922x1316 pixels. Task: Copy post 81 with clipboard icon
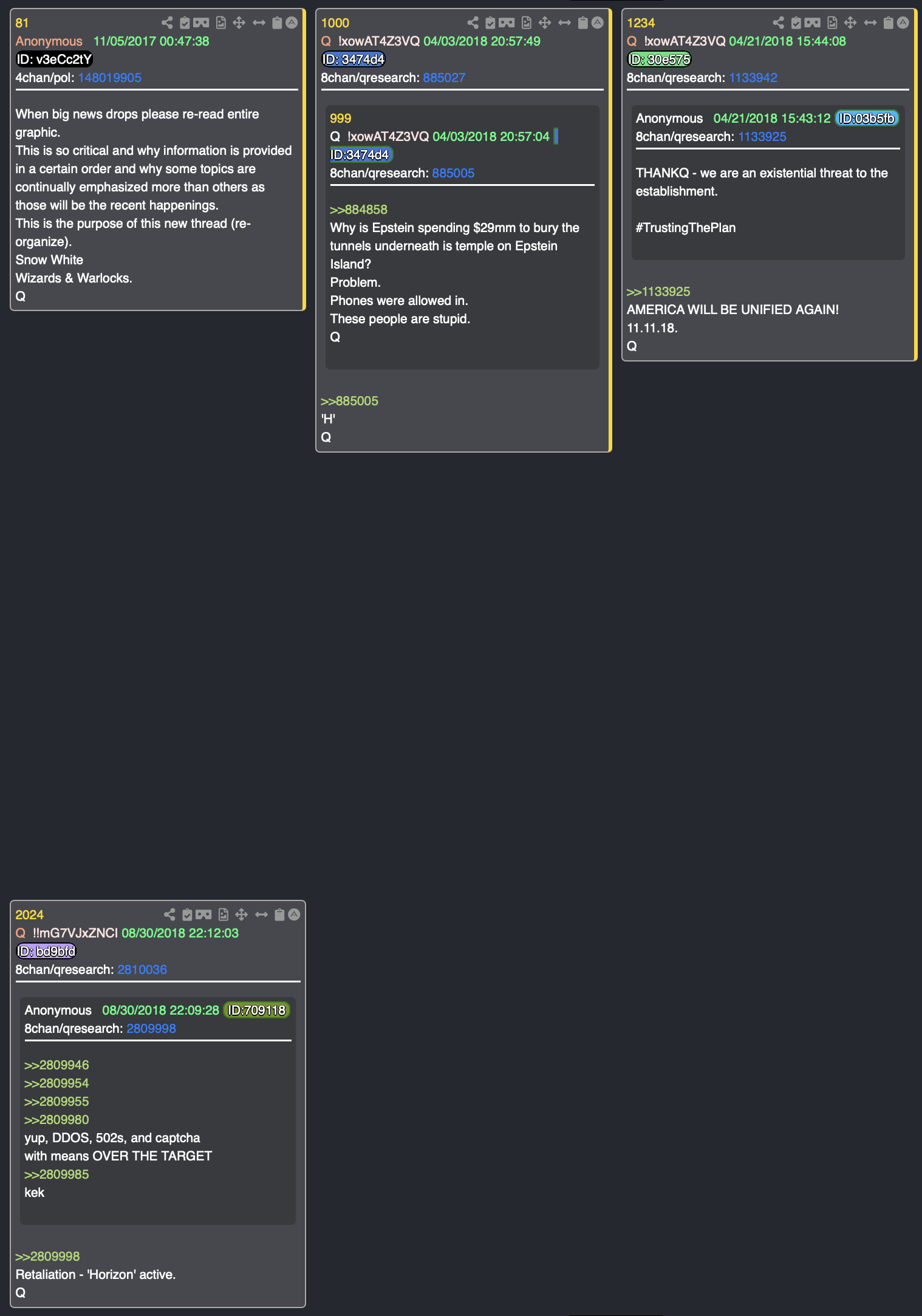277,23
